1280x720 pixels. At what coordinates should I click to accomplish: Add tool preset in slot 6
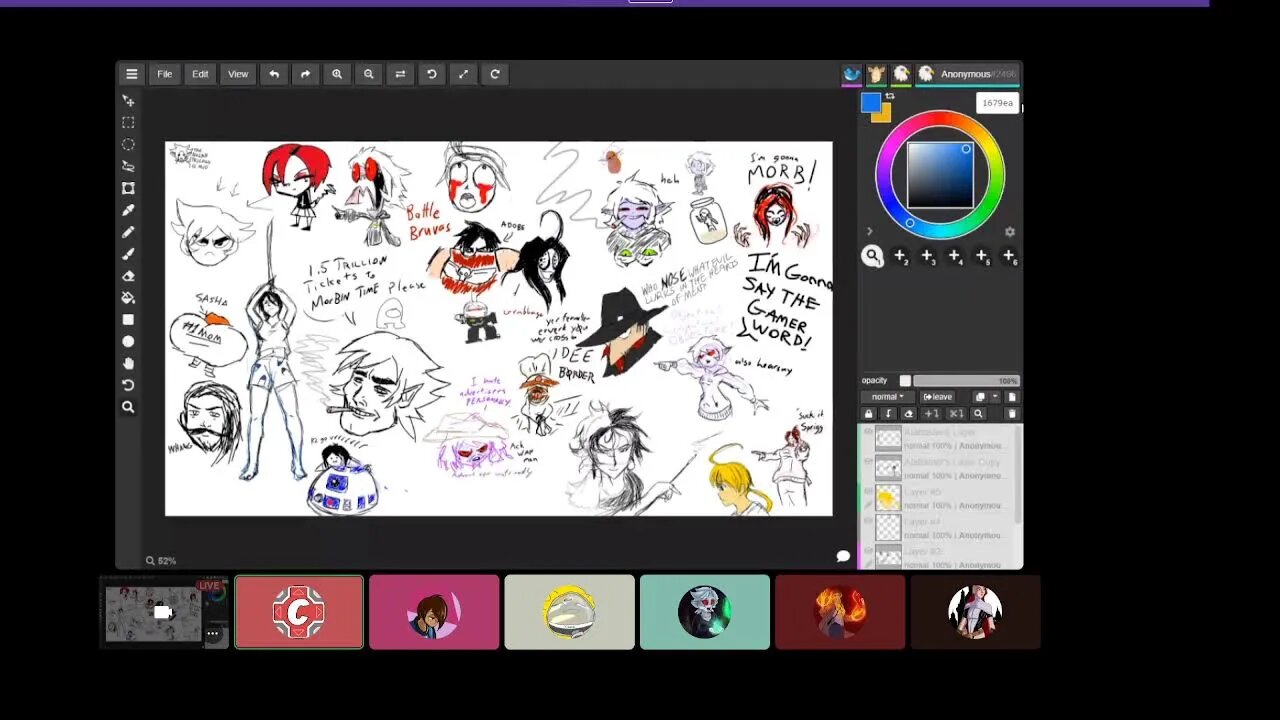1009,257
